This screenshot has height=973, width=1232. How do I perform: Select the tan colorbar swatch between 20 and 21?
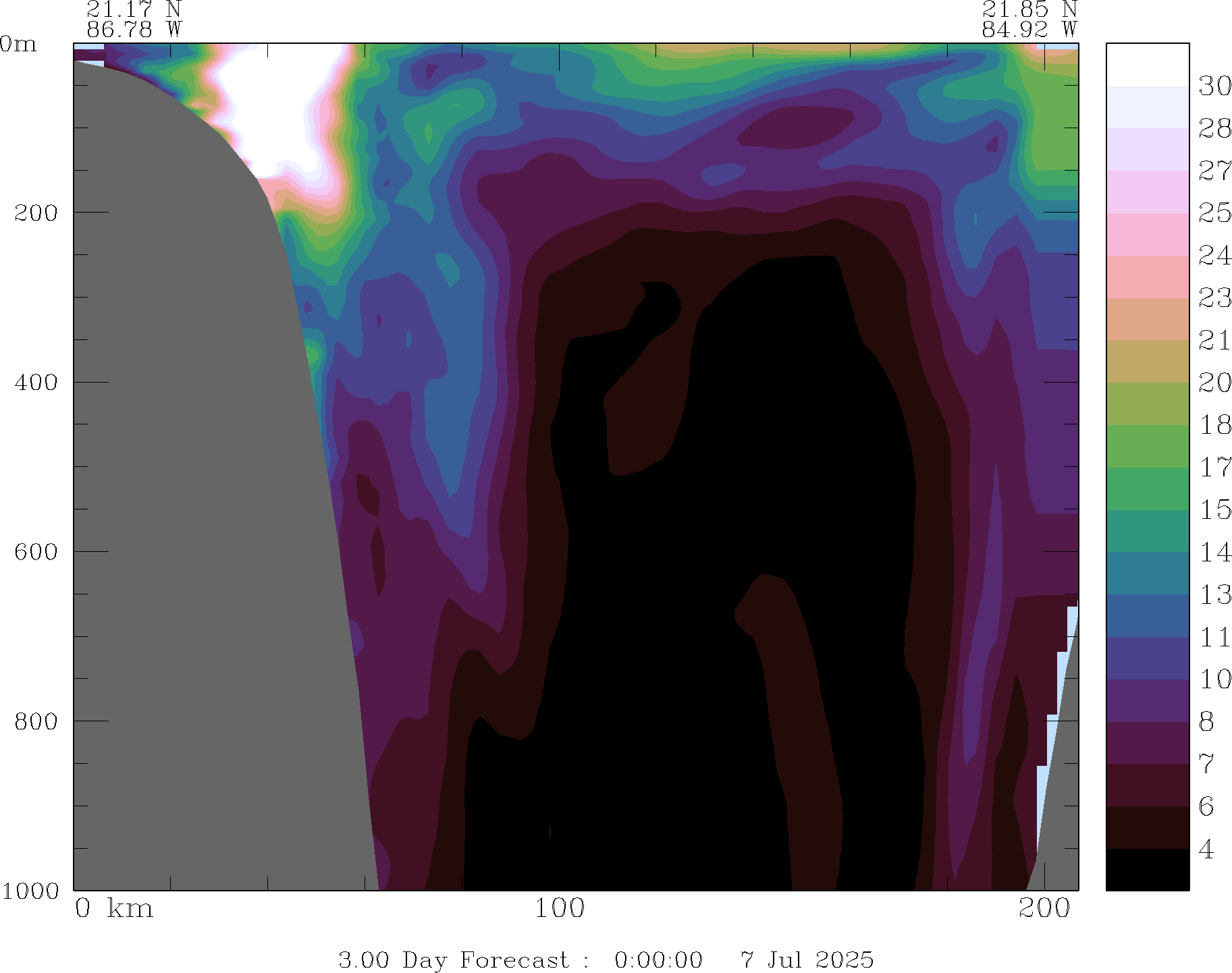1147,361
